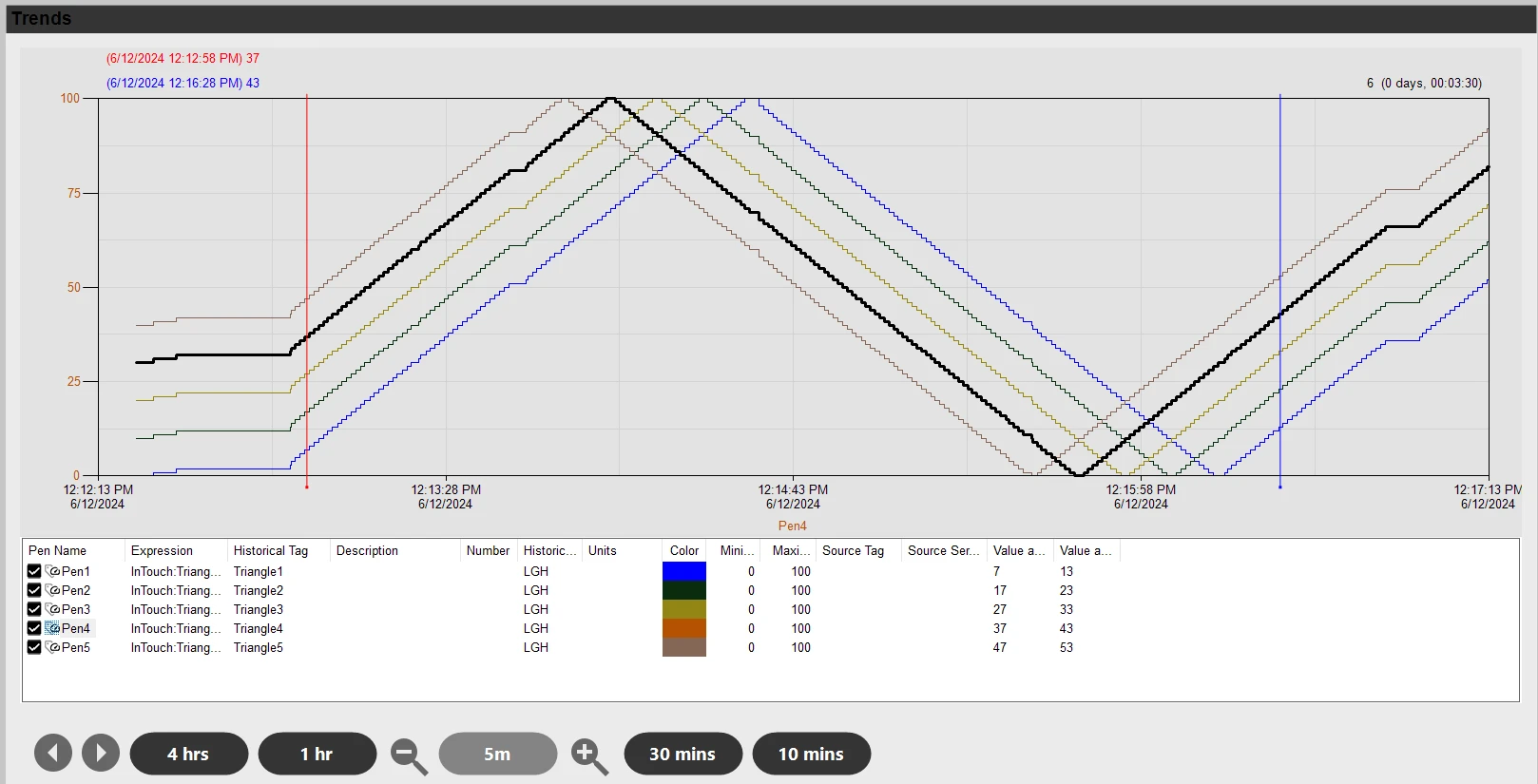Click the Trends title bar text
1538x784 pixels.
[x=41, y=18]
